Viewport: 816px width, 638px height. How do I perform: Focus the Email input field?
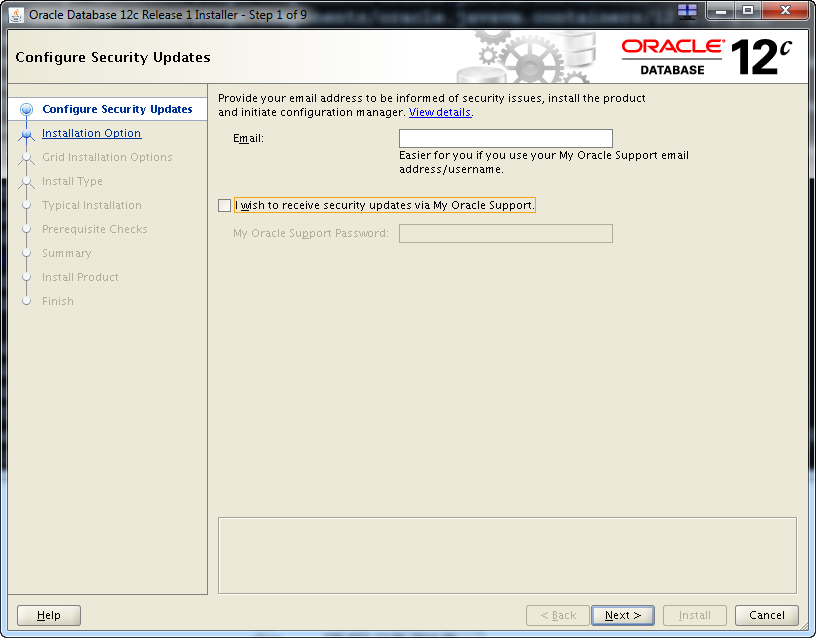pyautogui.click(x=506, y=138)
